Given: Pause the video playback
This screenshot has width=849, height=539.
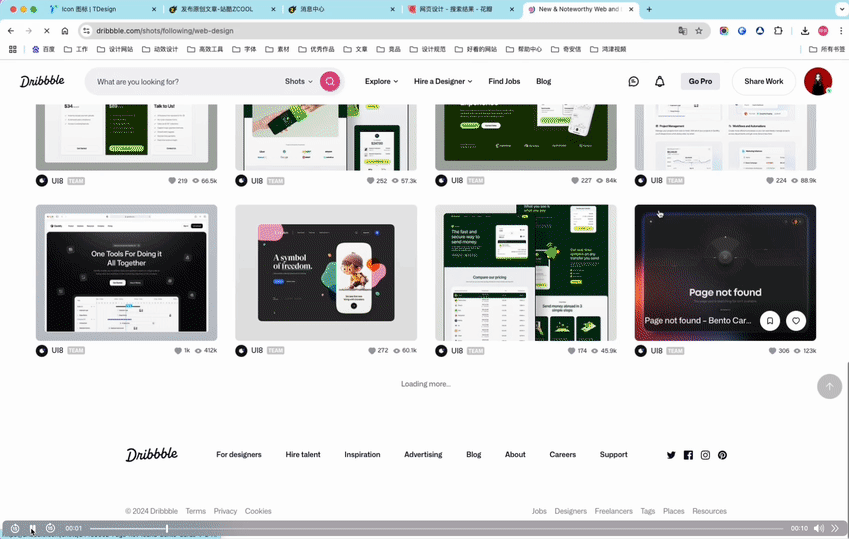Looking at the screenshot, I should pos(32,528).
